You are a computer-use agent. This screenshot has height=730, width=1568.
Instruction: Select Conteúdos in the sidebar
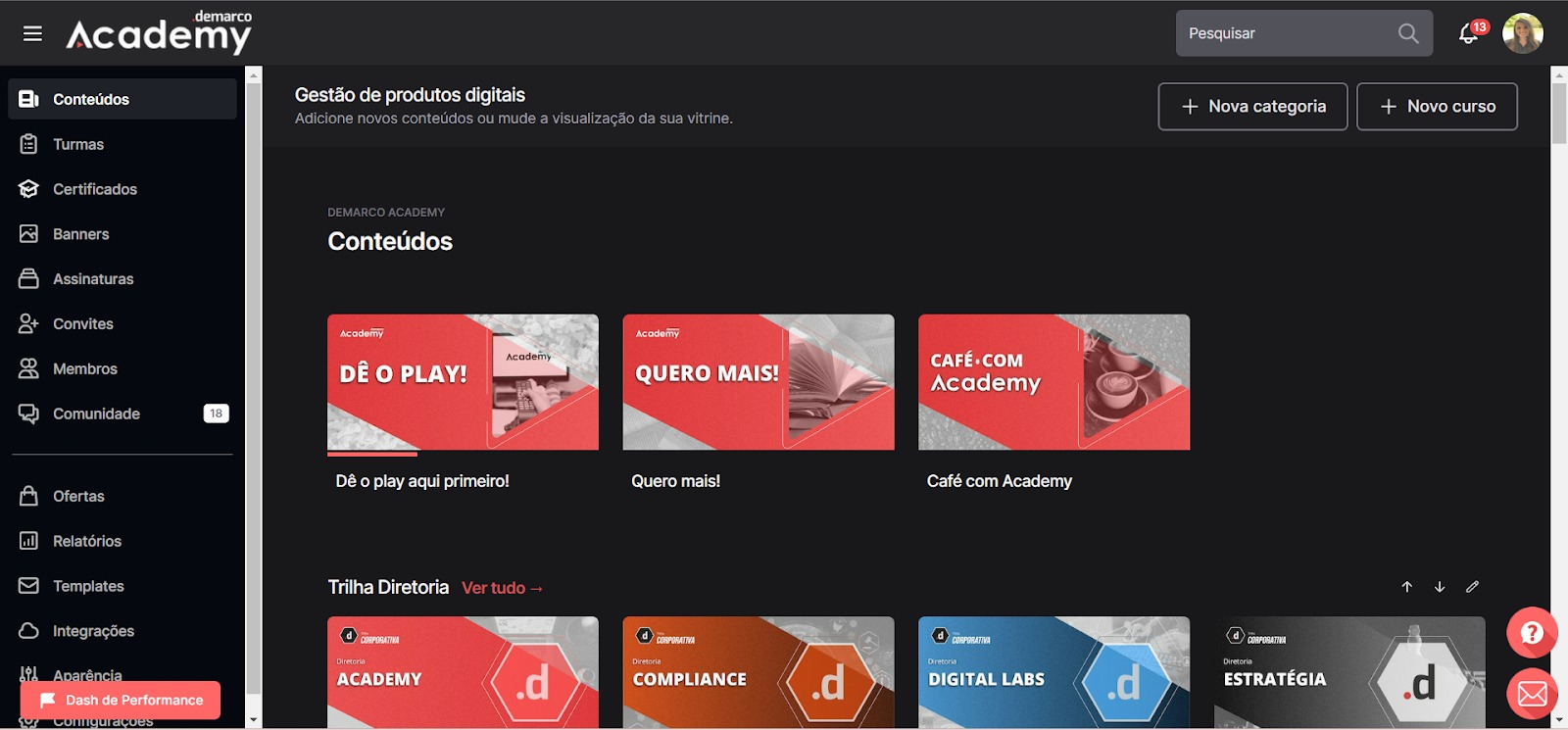point(122,99)
